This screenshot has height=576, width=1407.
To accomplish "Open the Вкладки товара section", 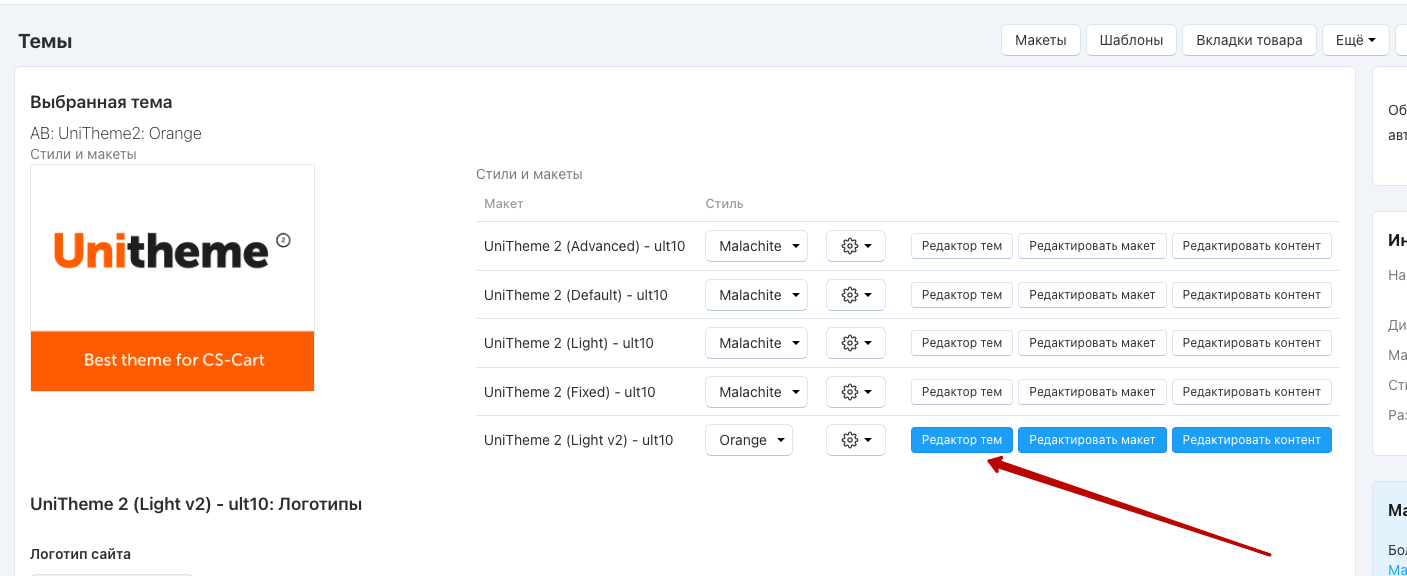I will tap(1249, 40).
